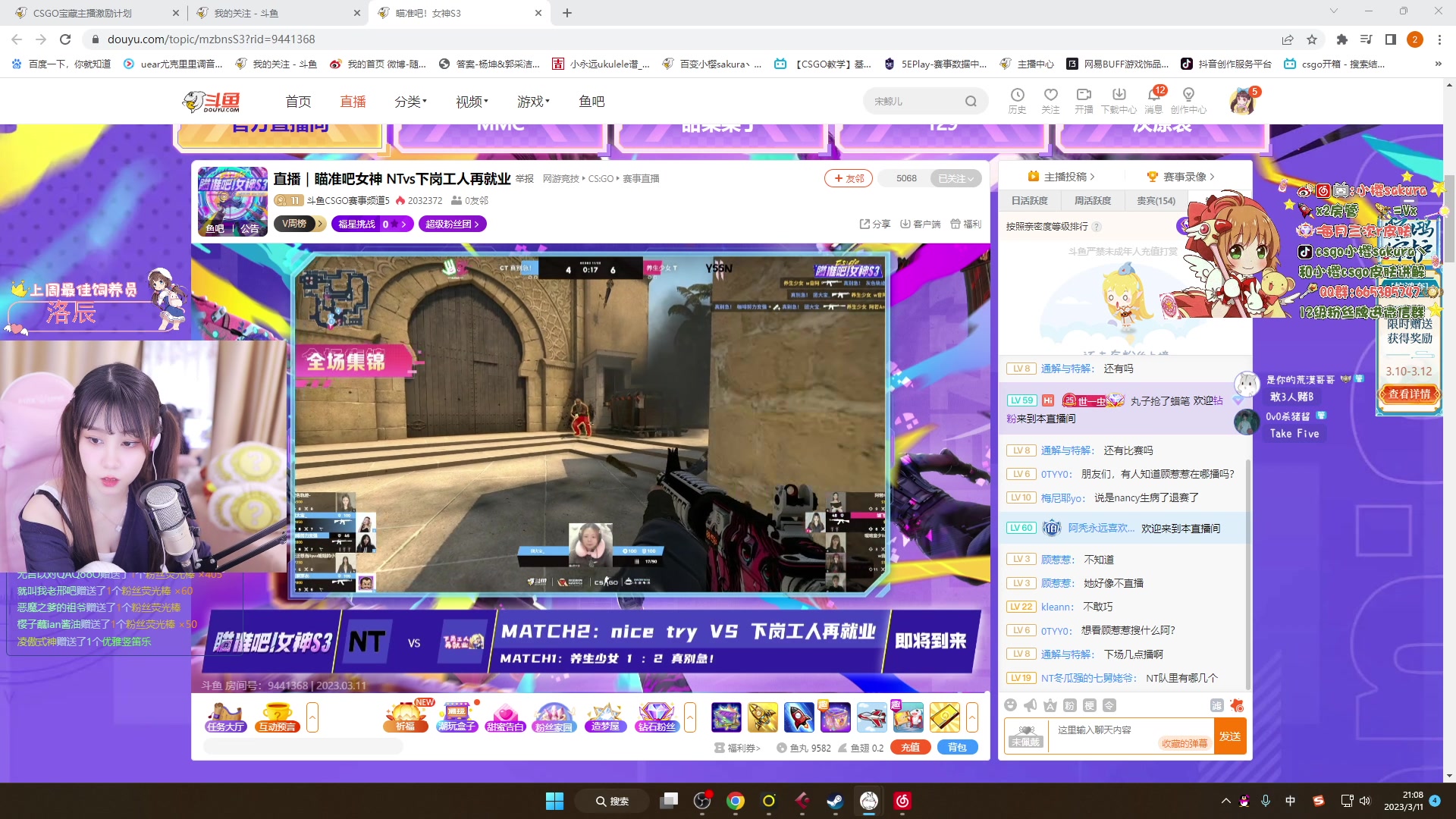
Task: Open the 祈福 blessing activity icon
Action: 406,717
